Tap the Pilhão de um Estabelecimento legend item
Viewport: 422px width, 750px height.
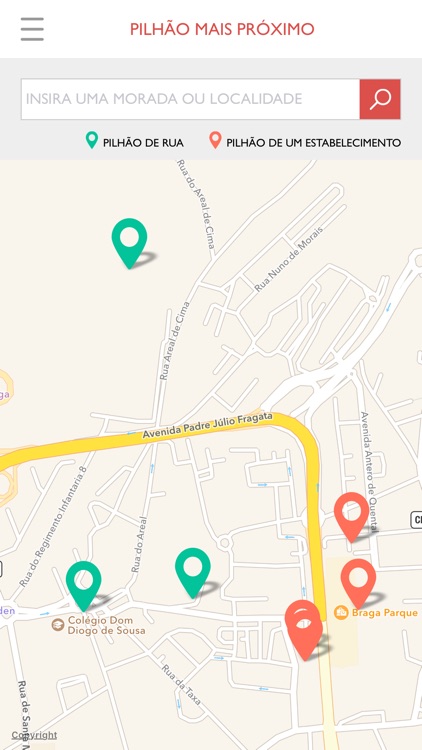[305, 142]
